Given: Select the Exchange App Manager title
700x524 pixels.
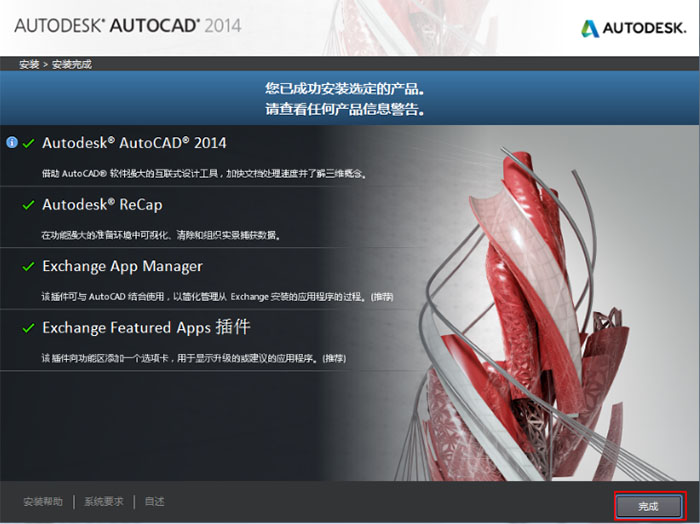Looking at the screenshot, I should click(x=122, y=266).
